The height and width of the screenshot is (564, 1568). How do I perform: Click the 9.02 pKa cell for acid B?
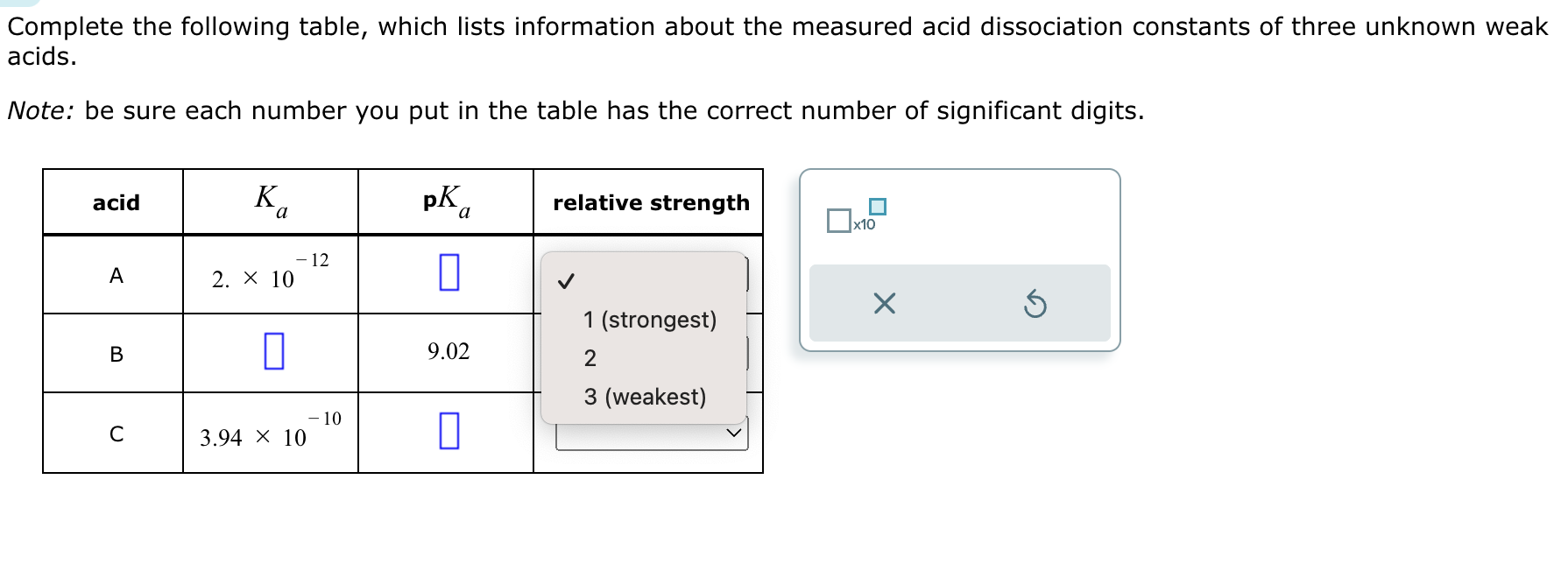(447, 352)
